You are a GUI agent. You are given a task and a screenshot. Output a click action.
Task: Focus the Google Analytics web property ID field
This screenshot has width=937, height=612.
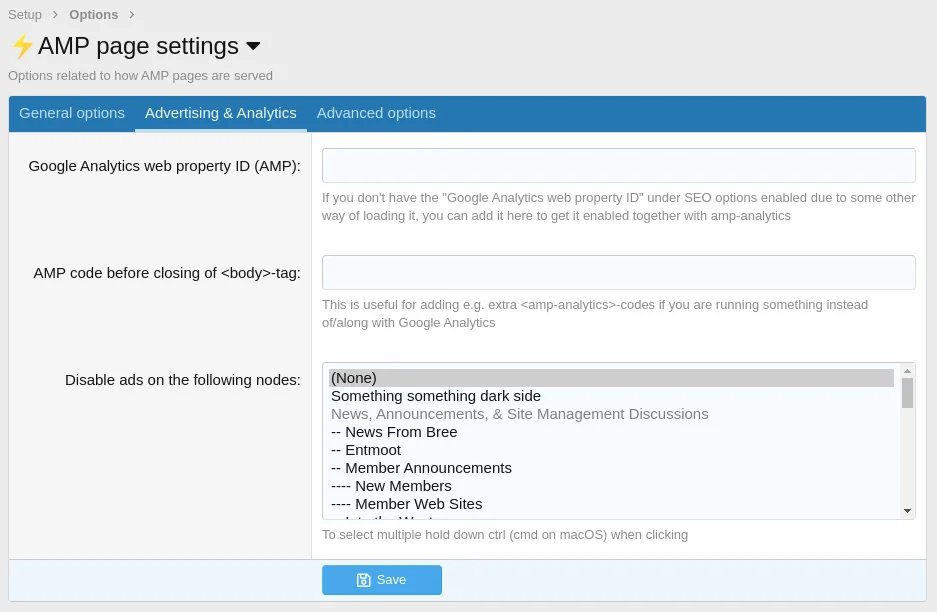[618, 166]
